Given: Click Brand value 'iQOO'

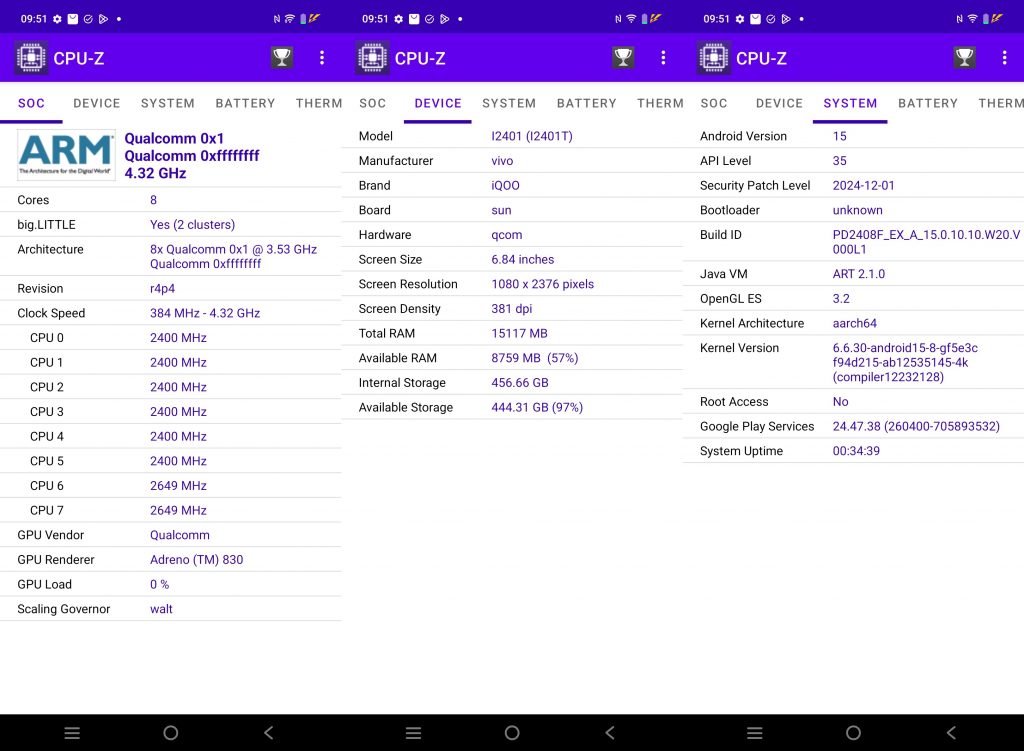Looking at the screenshot, I should pos(505,185).
